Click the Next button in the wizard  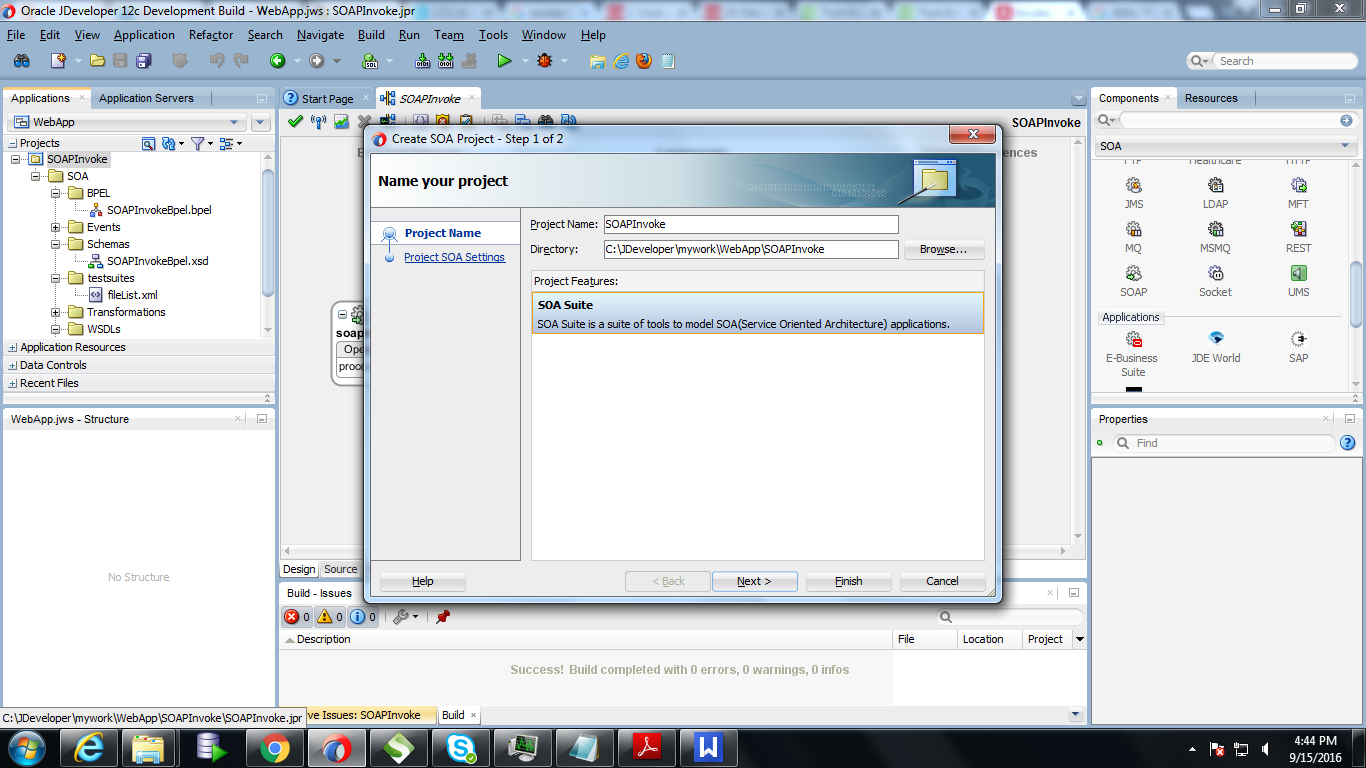[755, 581]
